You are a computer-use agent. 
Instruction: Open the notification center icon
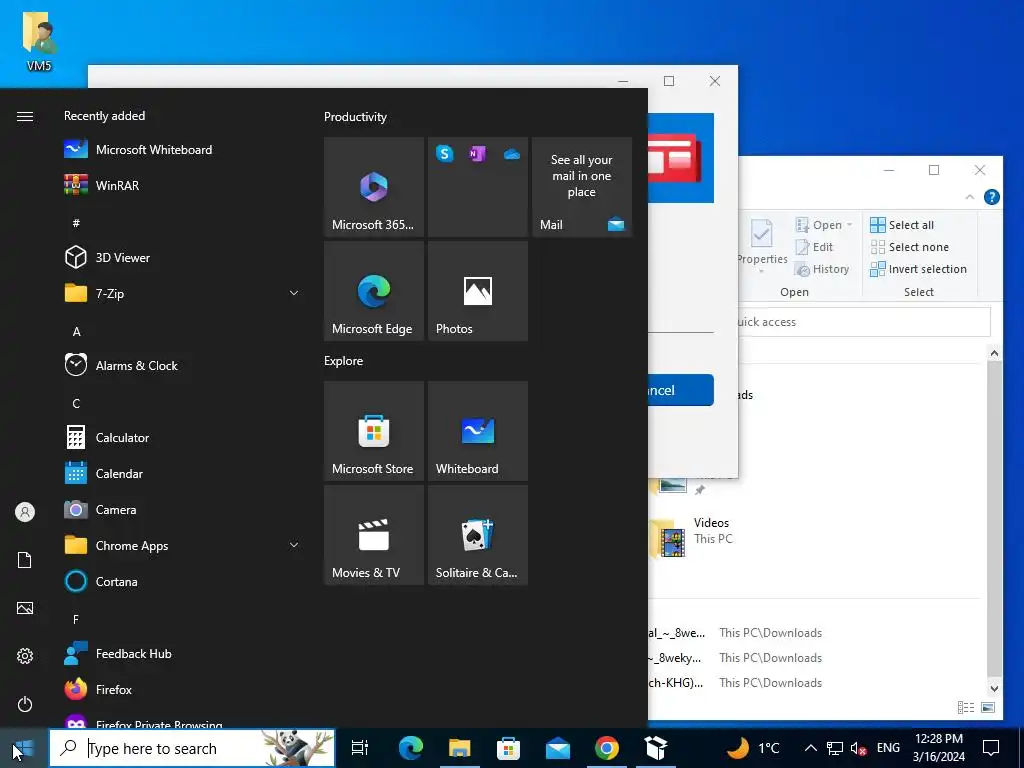(x=991, y=748)
